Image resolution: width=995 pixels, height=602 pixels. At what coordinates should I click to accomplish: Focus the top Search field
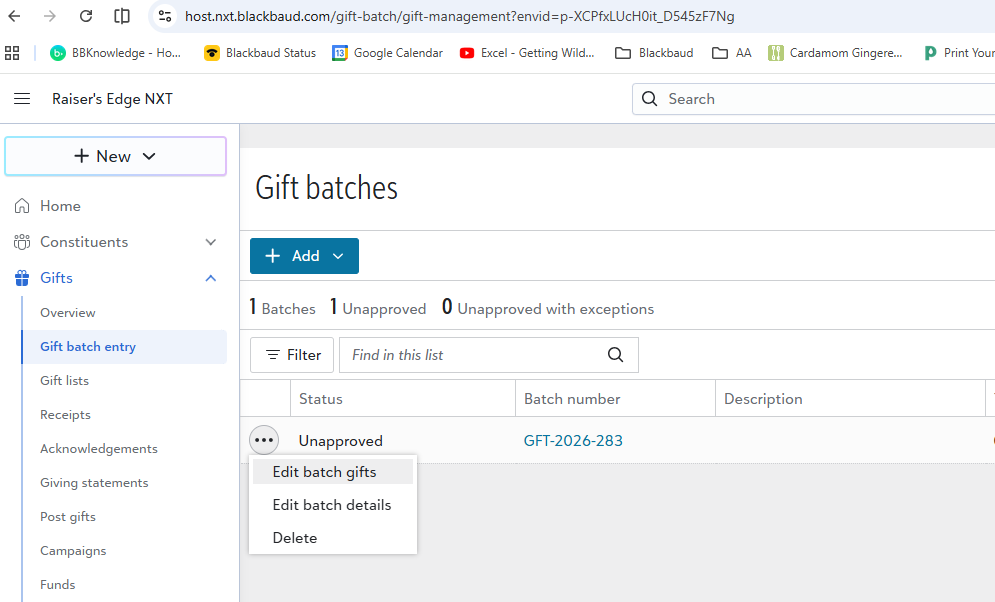coord(814,99)
